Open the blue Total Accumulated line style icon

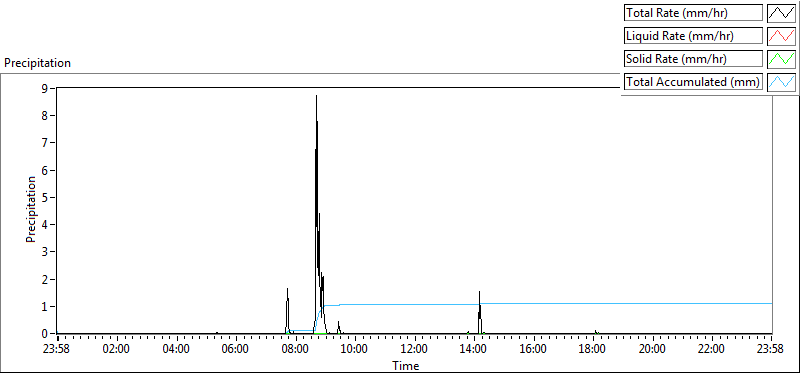point(782,82)
